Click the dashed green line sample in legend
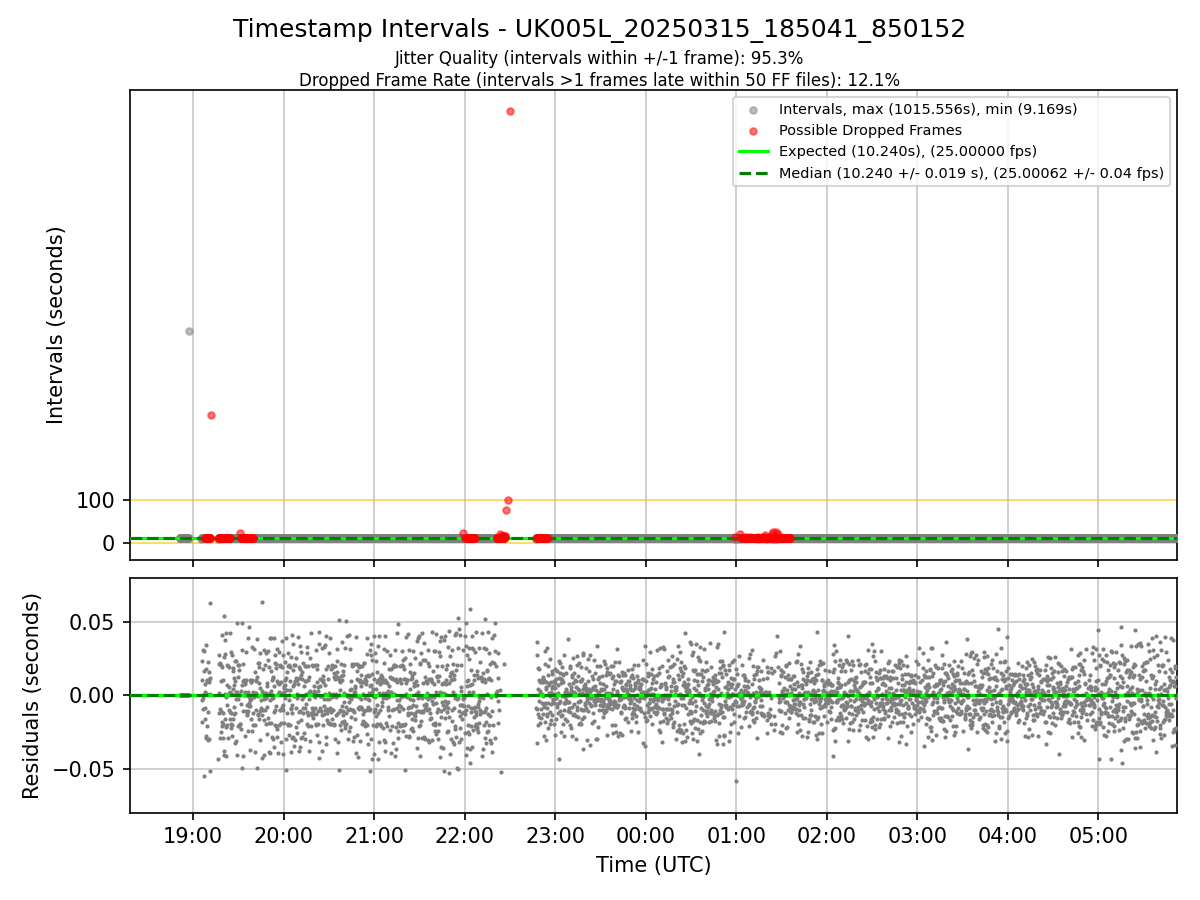 tap(754, 174)
